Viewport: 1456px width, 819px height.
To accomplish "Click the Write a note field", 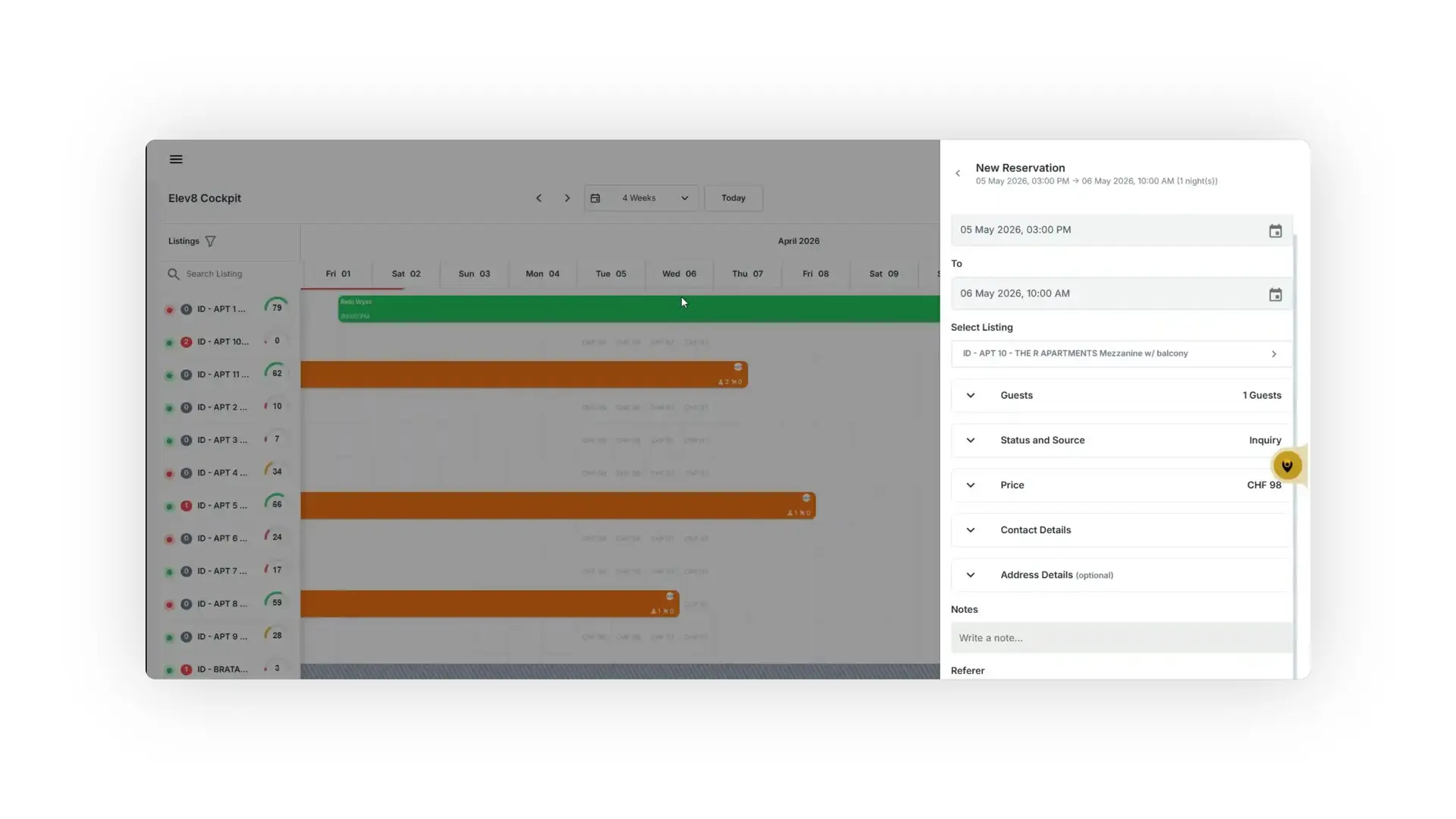I will click(x=1122, y=638).
